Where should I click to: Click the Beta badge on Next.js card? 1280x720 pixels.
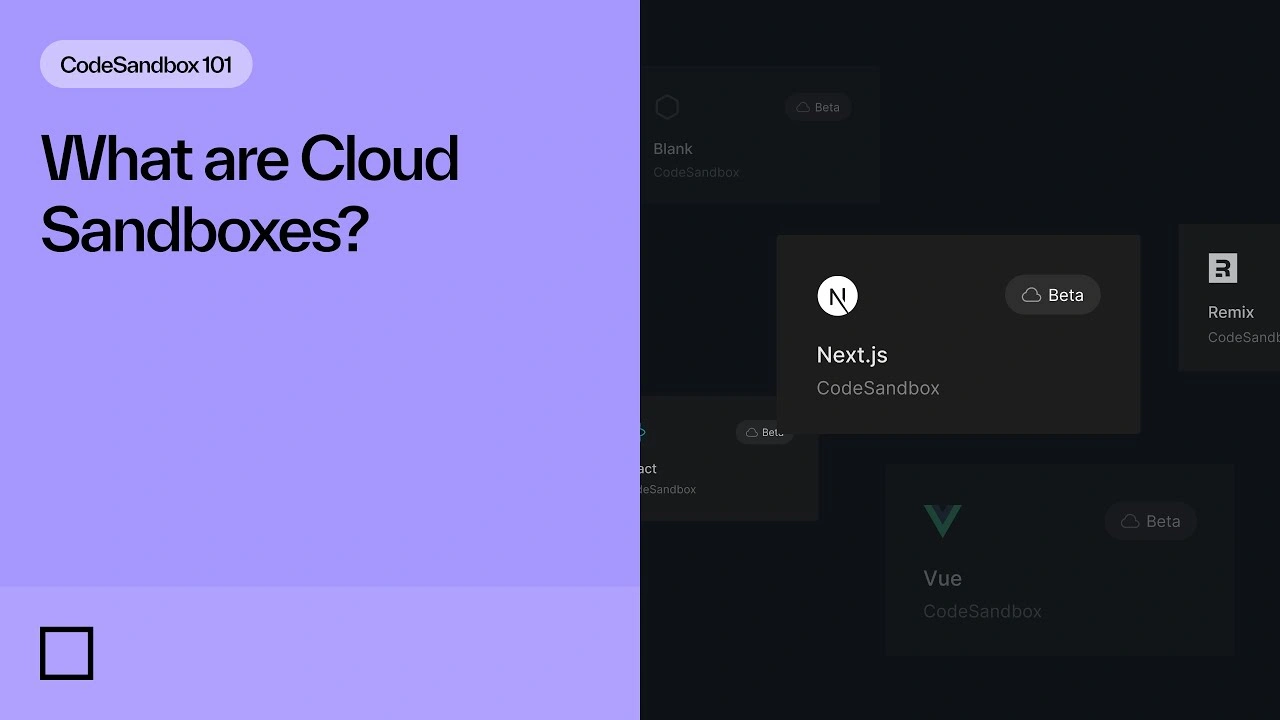pos(1053,295)
